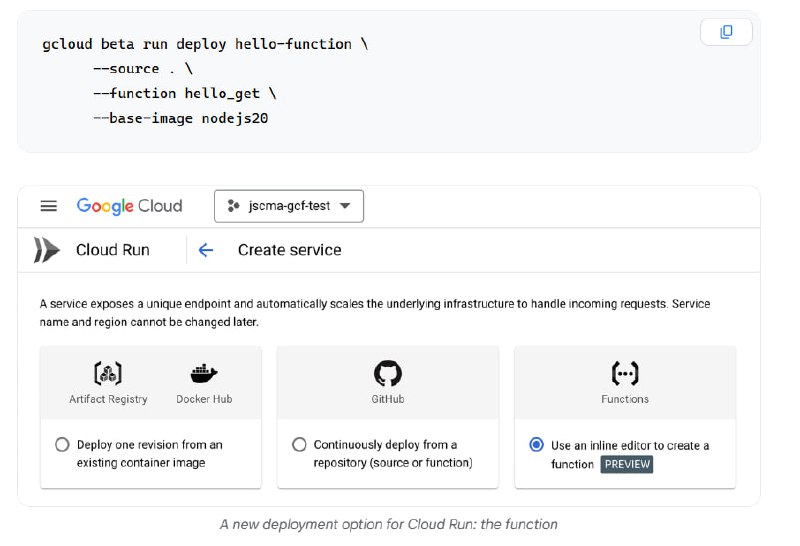
Task: Click the Artifact Registry icon
Action: (108, 373)
